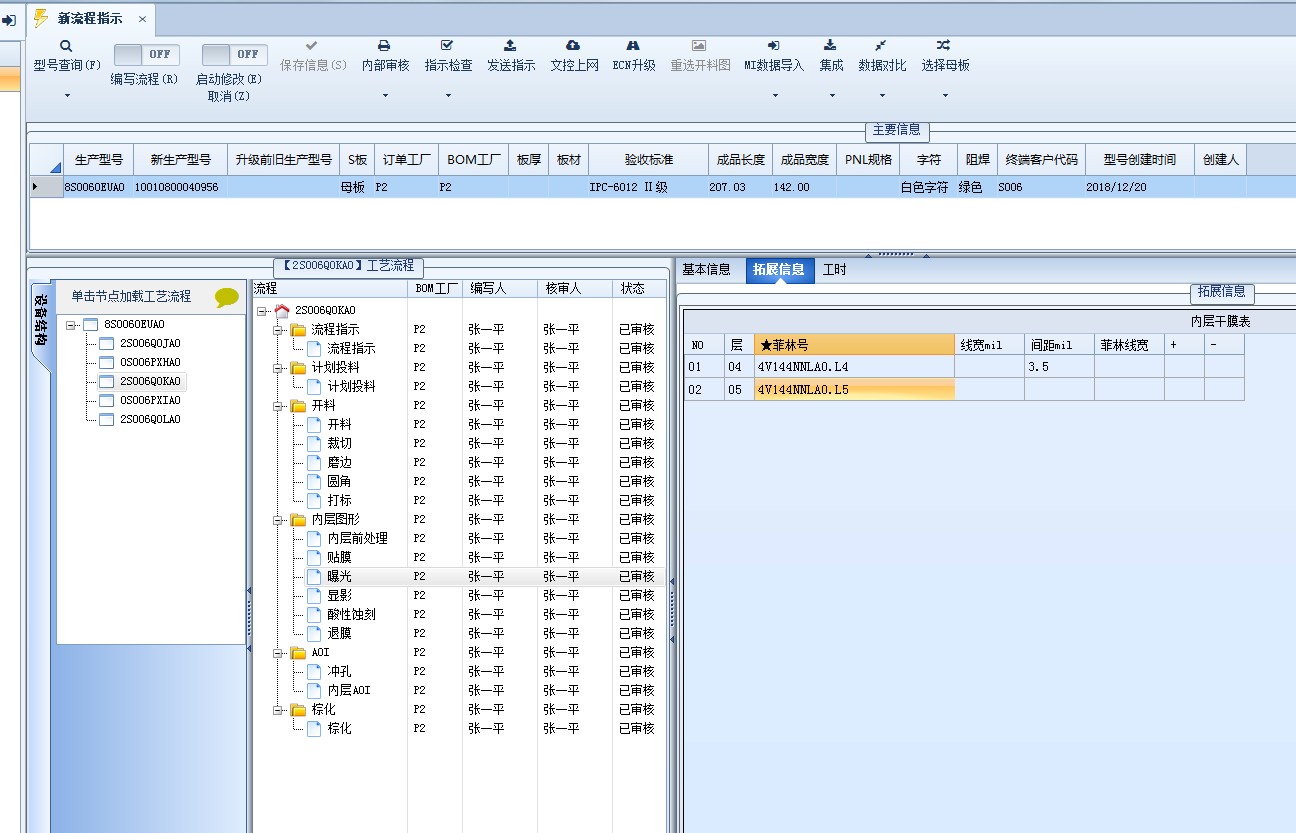Click the red house icon of 2S006QOKA0

click(x=282, y=311)
